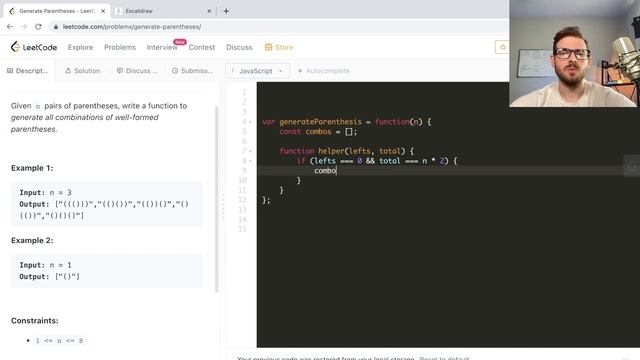
Task: Click the 'Constraints:' heading
Action: pos(35,321)
